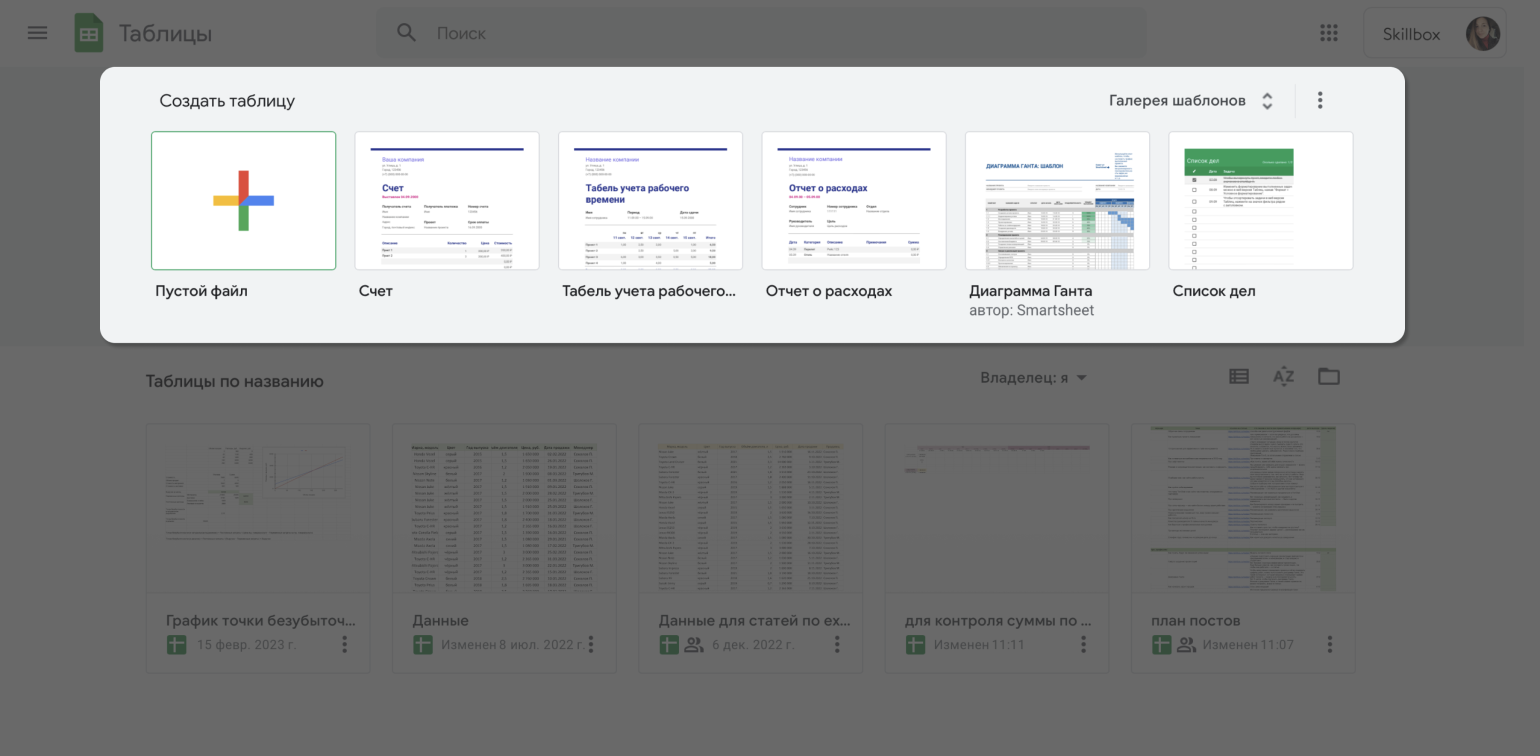Click into the 'Поиск' search field
This screenshot has width=1540, height=756.
click(760, 33)
